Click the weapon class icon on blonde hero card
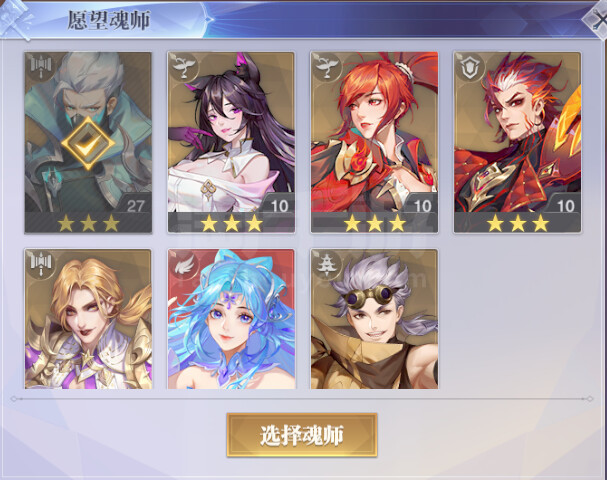 [40, 265]
